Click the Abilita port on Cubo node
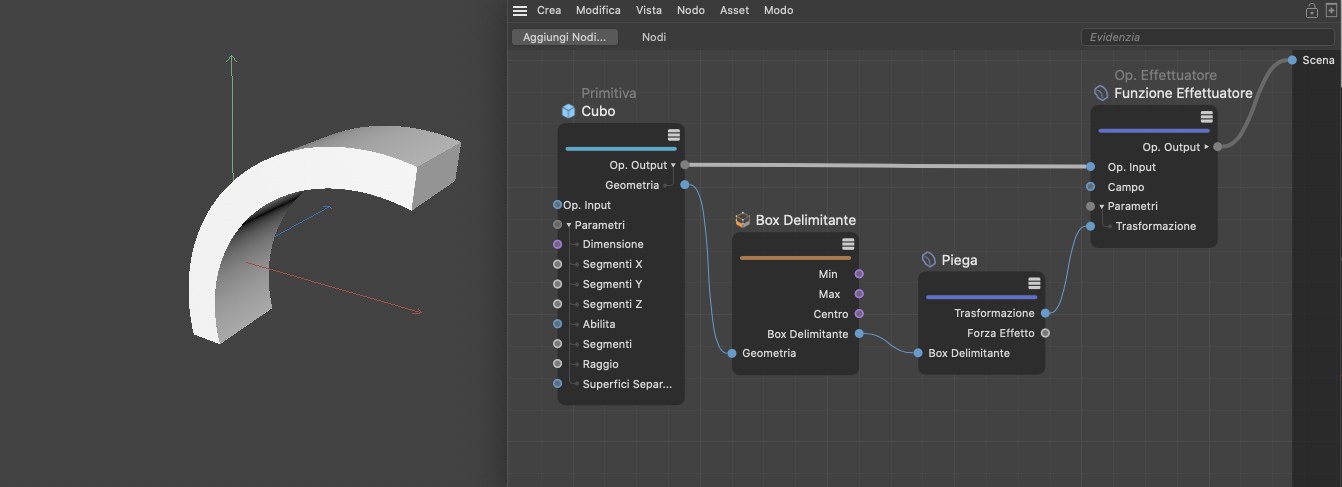Viewport: 1342px width, 487px height. pyautogui.click(x=558, y=324)
